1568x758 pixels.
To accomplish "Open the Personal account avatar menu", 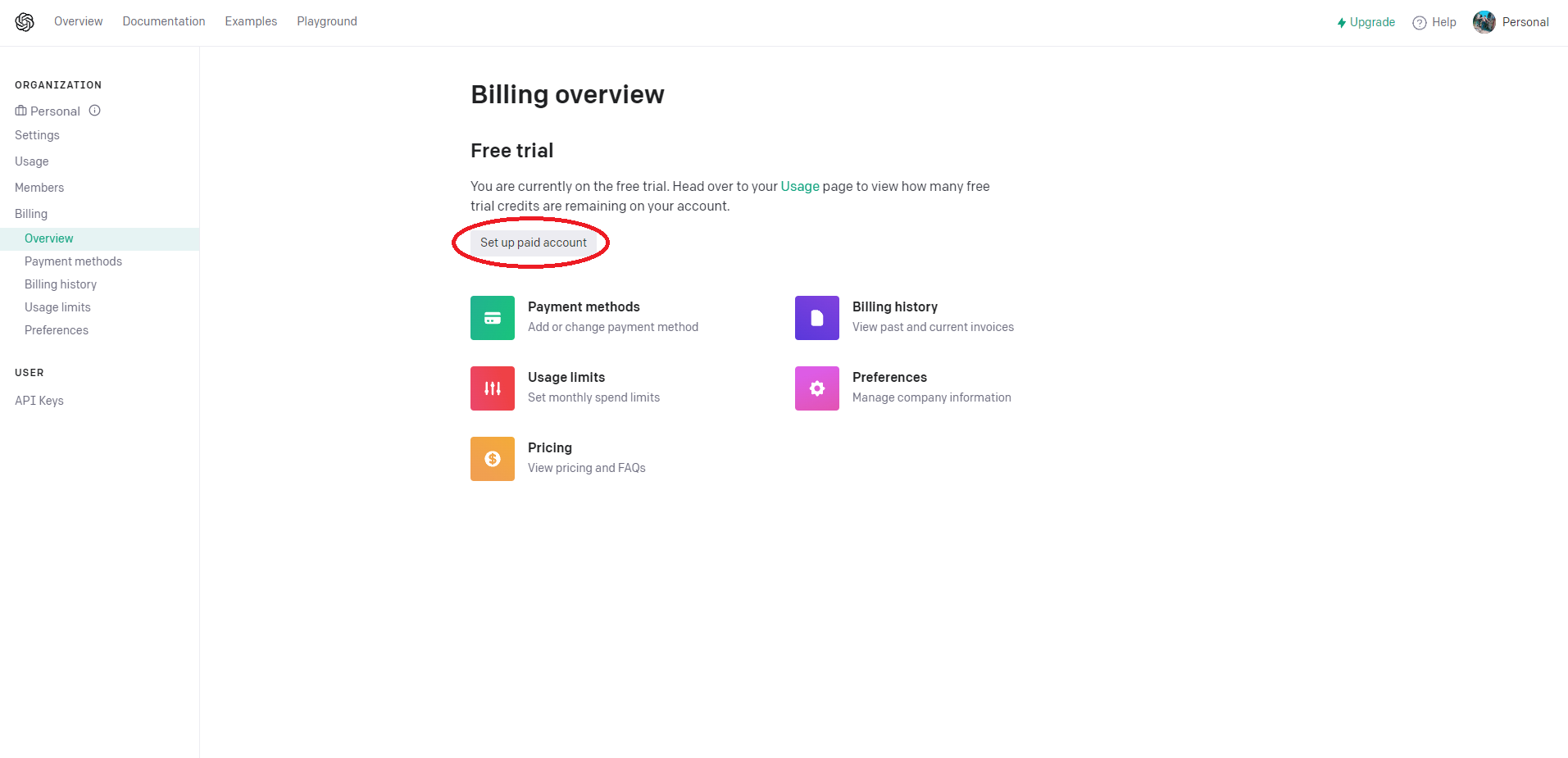I will coord(1484,22).
